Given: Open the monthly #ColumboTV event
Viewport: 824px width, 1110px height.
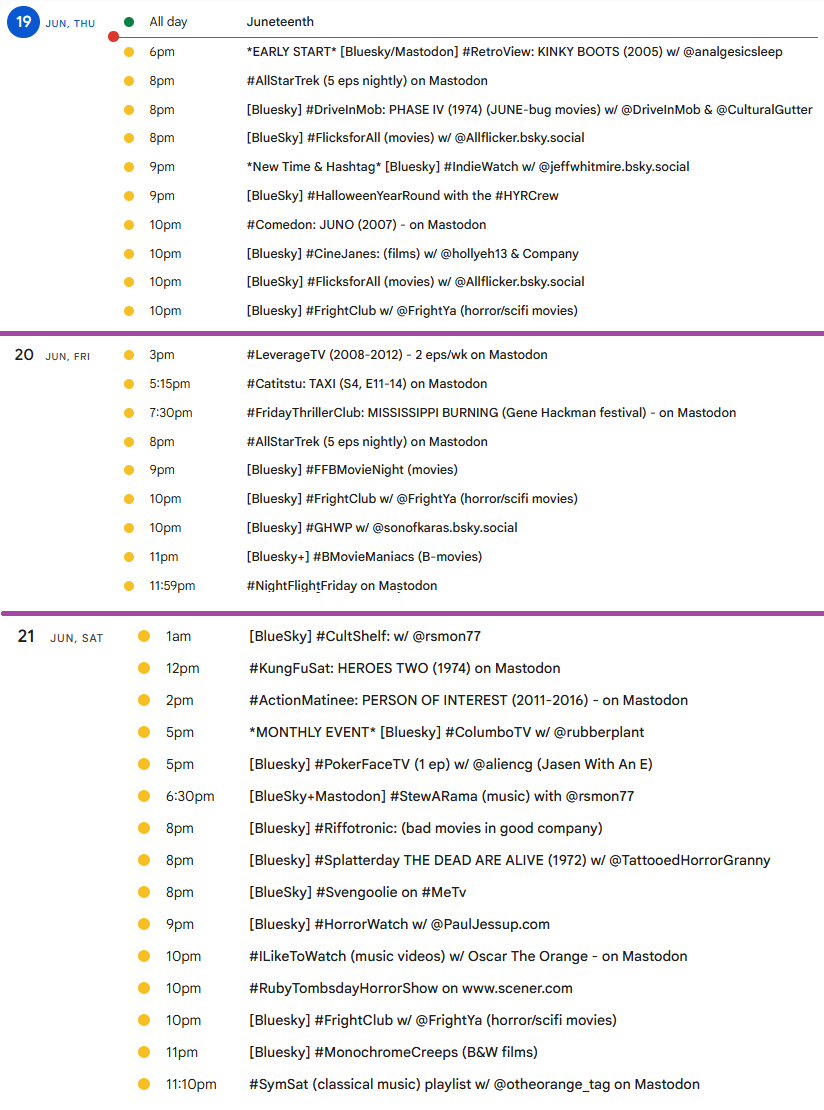Looking at the screenshot, I should [446, 733].
